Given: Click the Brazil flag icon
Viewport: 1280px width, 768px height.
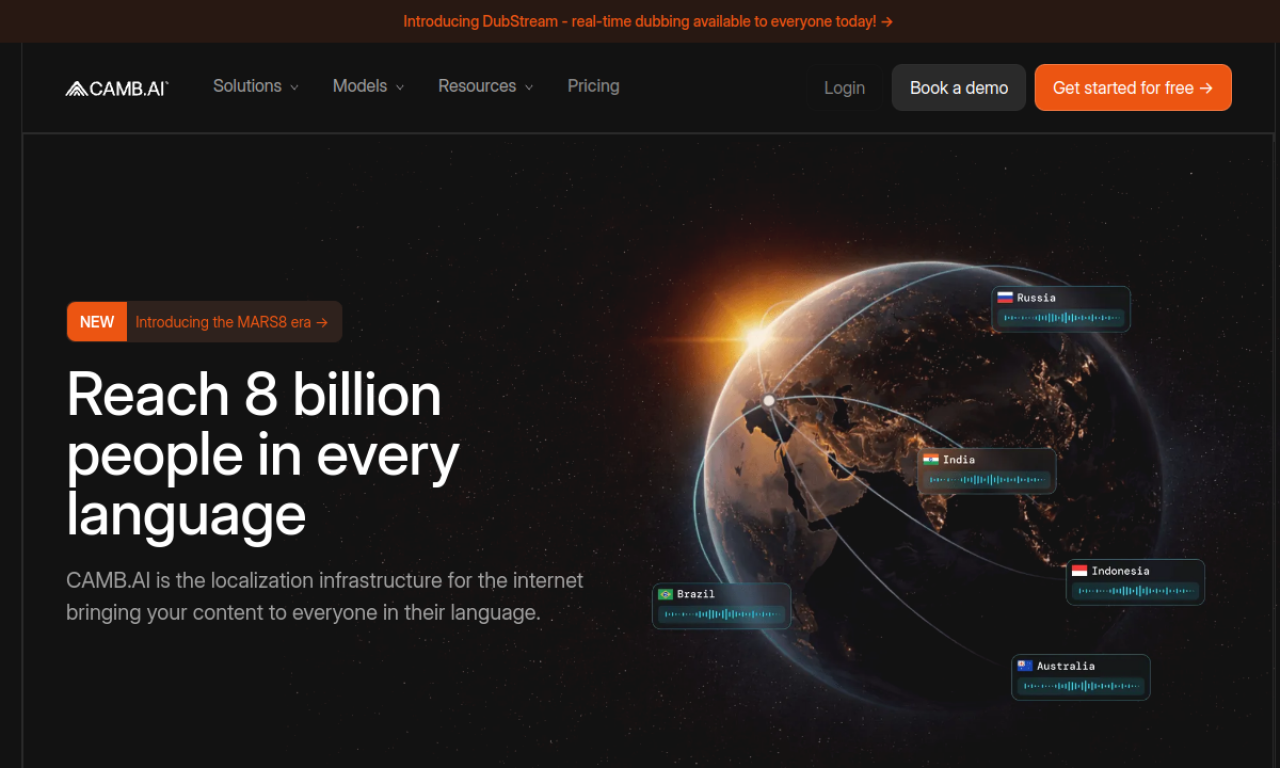Looking at the screenshot, I should click(666, 594).
